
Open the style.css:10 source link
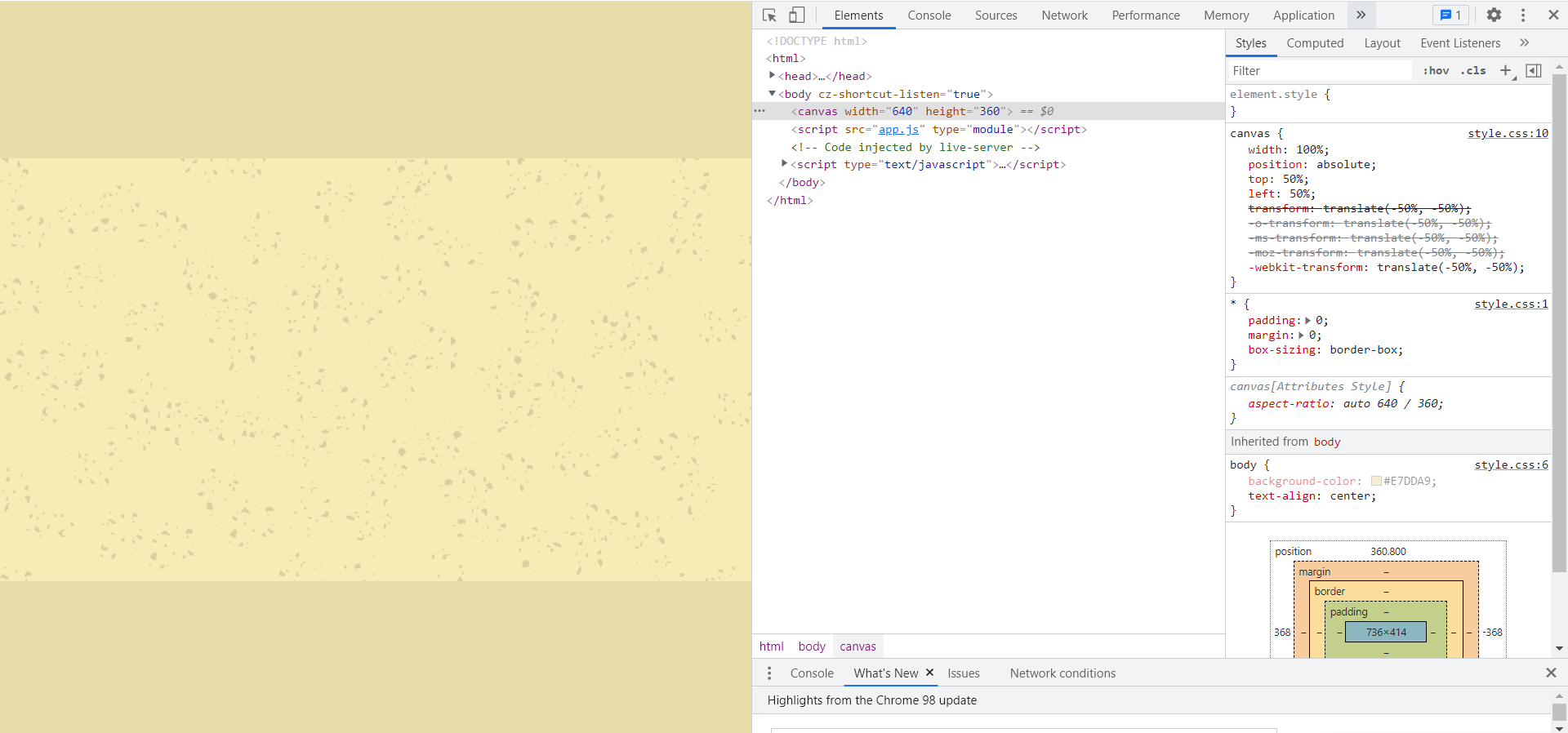[1508, 134]
